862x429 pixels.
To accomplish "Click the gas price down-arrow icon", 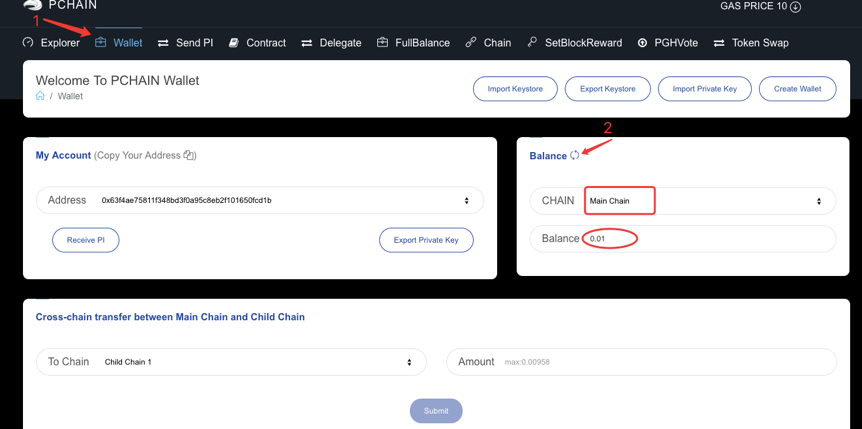I will [x=795, y=7].
